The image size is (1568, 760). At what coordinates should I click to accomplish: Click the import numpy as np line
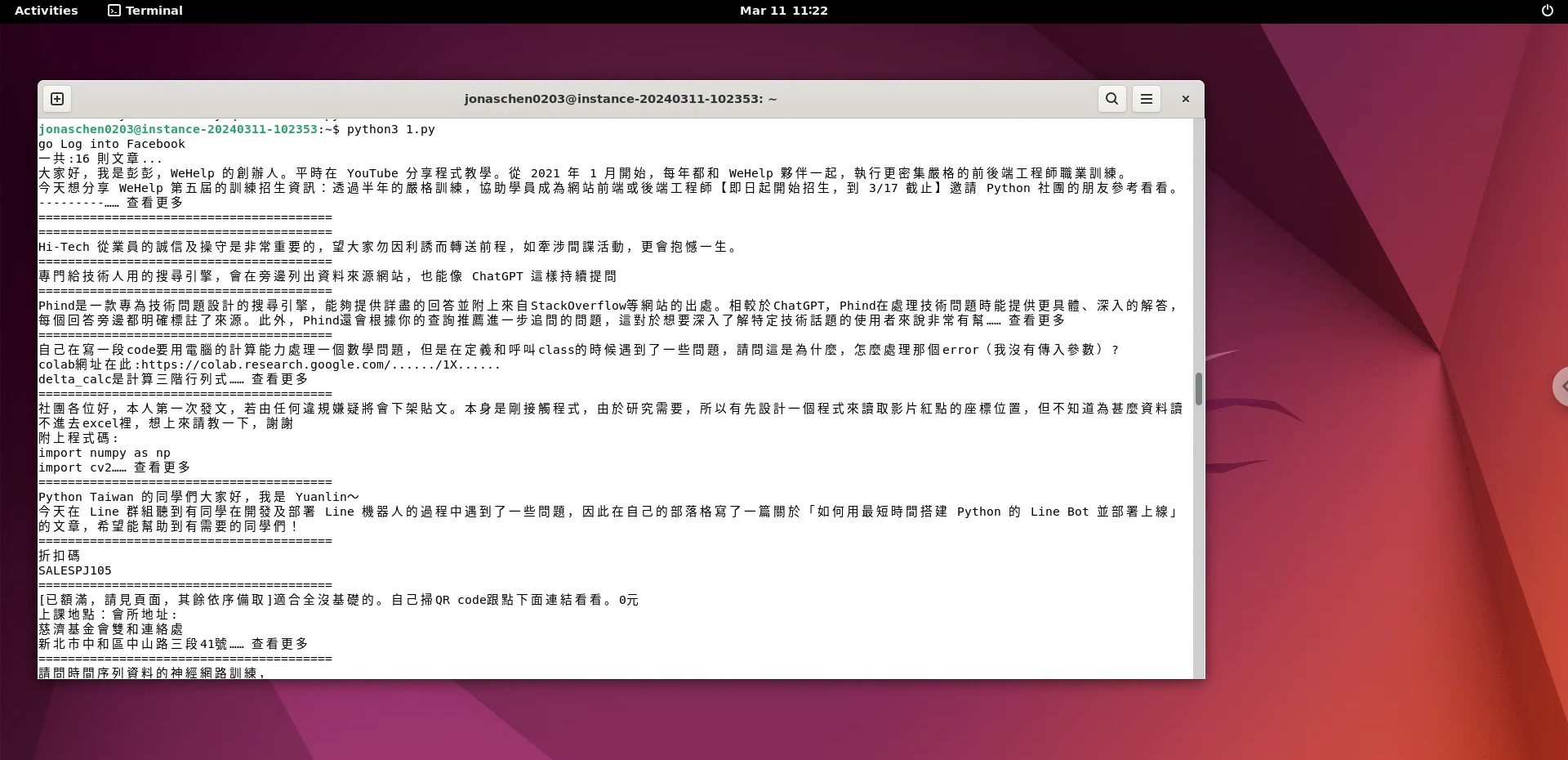coord(105,453)
